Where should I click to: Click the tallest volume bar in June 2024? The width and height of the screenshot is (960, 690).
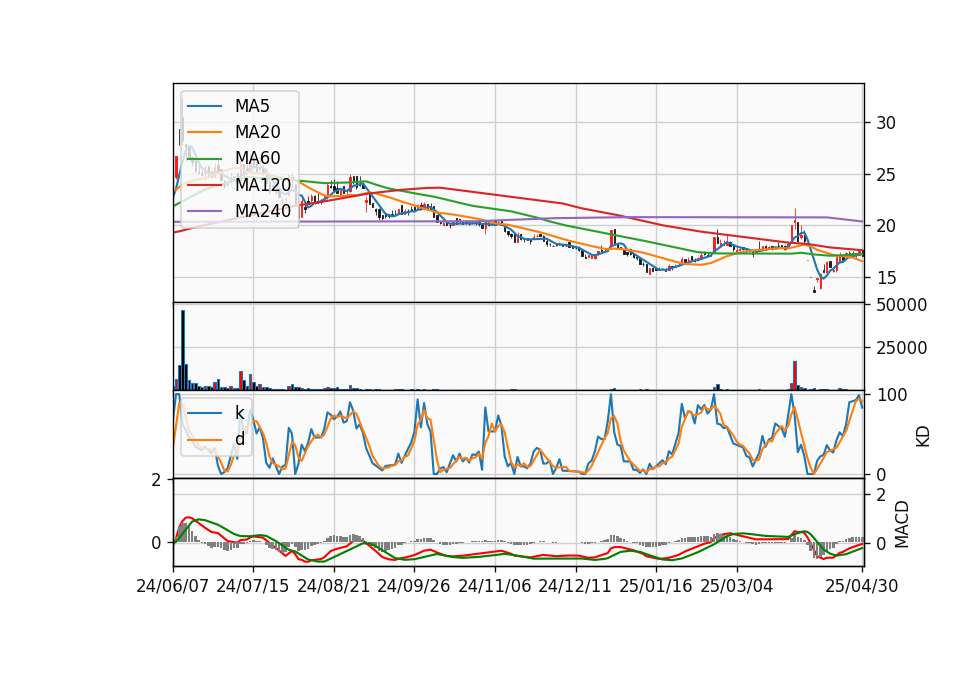[x=182, y=350]
